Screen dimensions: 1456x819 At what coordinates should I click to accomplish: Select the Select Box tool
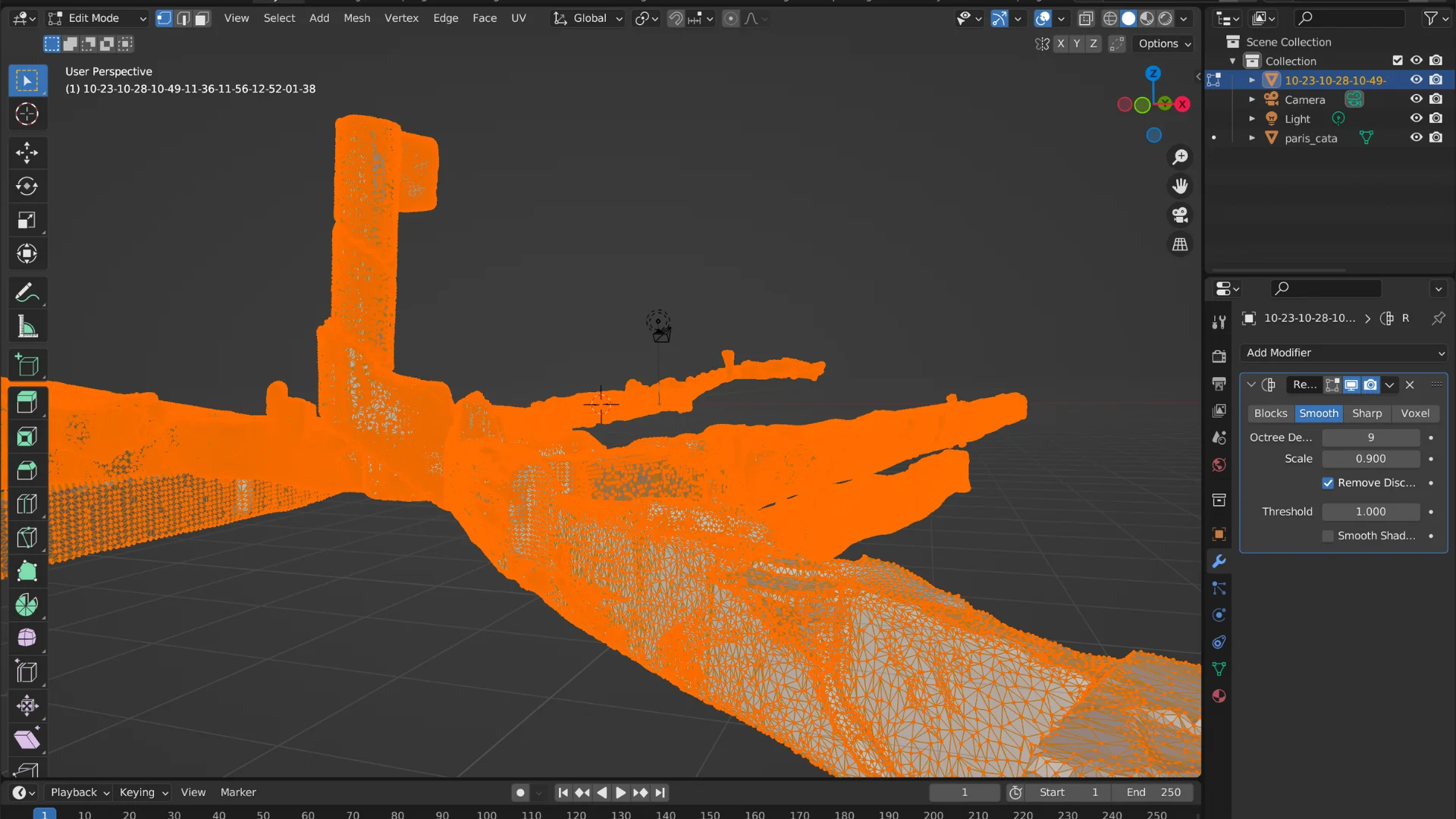(x=27, y=80)
